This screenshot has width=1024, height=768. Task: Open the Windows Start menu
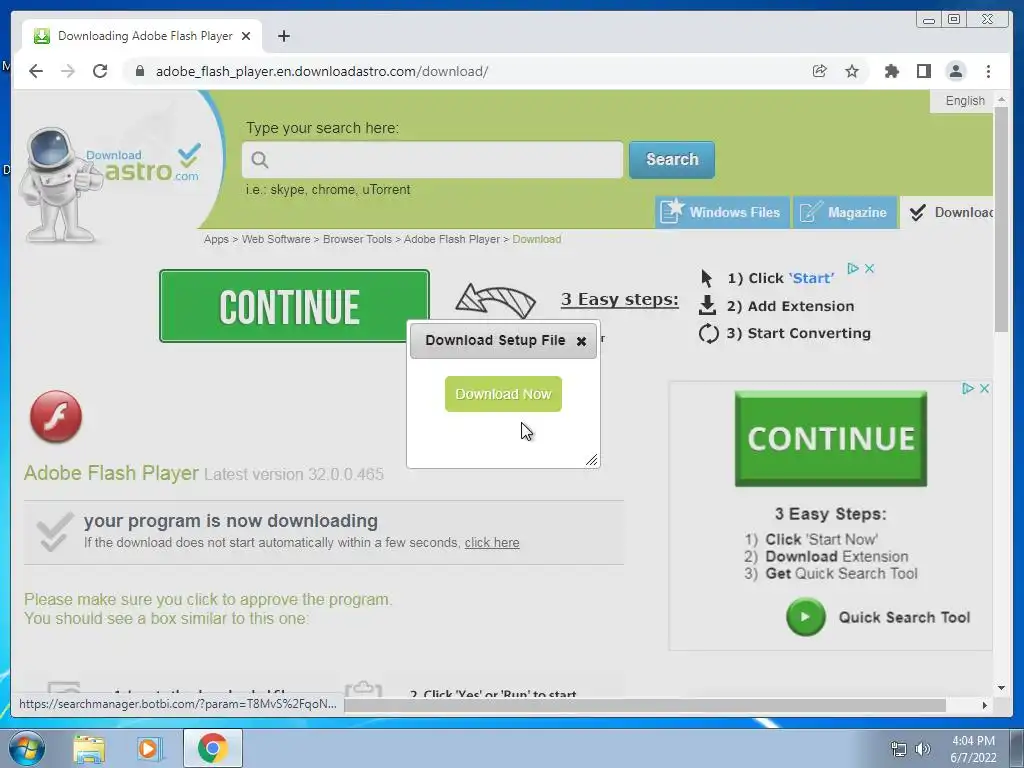27,748
